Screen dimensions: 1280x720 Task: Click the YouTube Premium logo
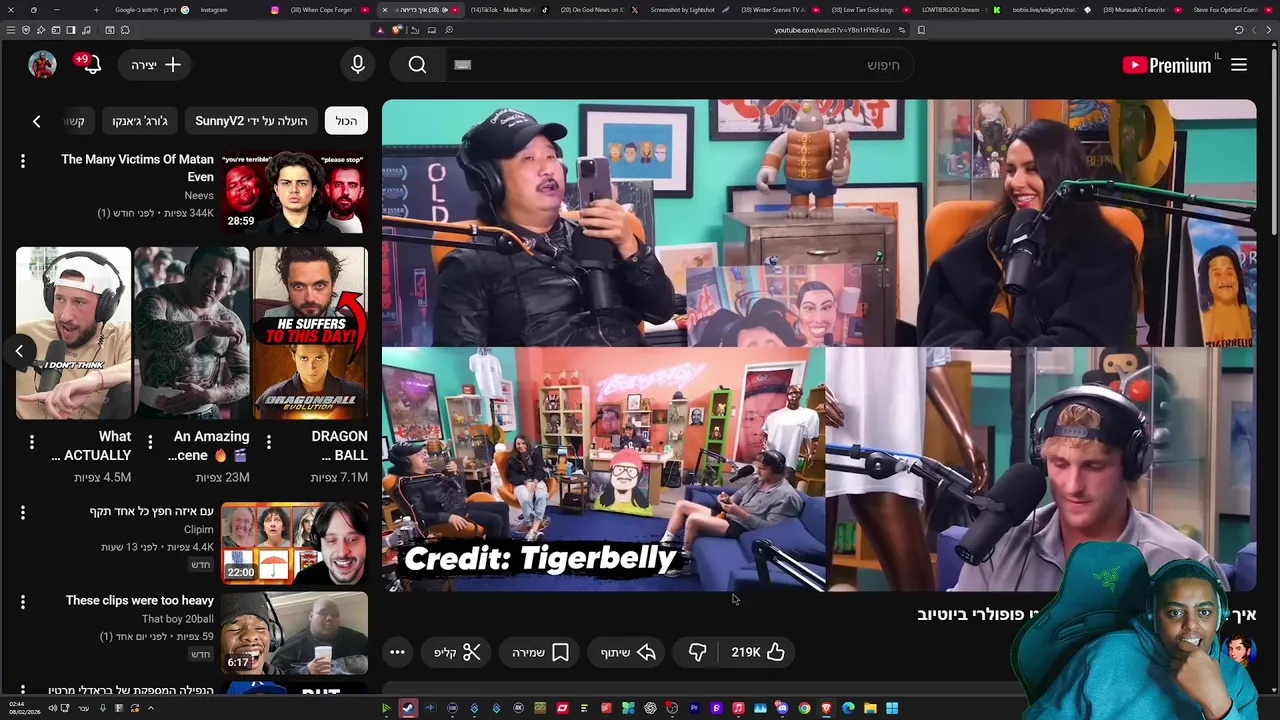pyautogui.click(x=1166, y=65)
